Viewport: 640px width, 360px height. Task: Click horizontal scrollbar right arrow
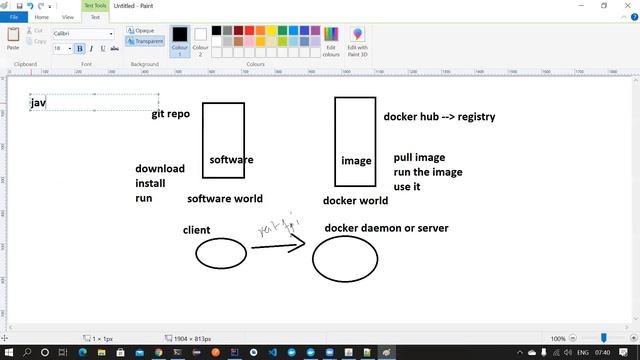tap(627, 327)
